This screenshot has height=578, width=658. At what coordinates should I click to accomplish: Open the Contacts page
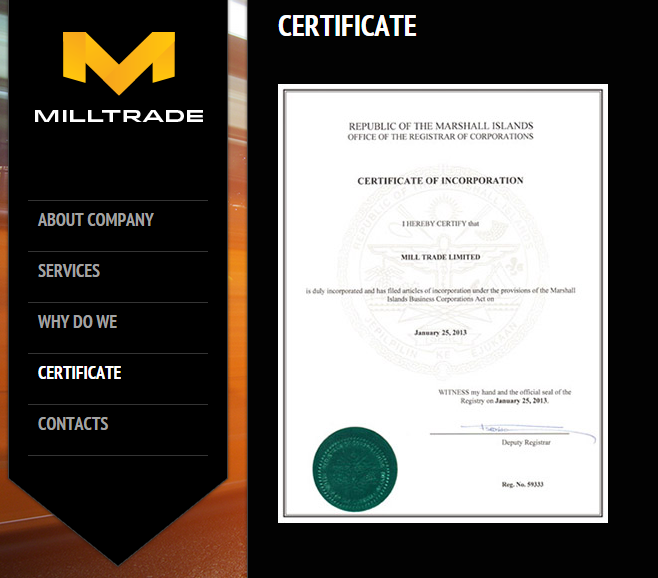pyautogui.click(x=73, y=424)
